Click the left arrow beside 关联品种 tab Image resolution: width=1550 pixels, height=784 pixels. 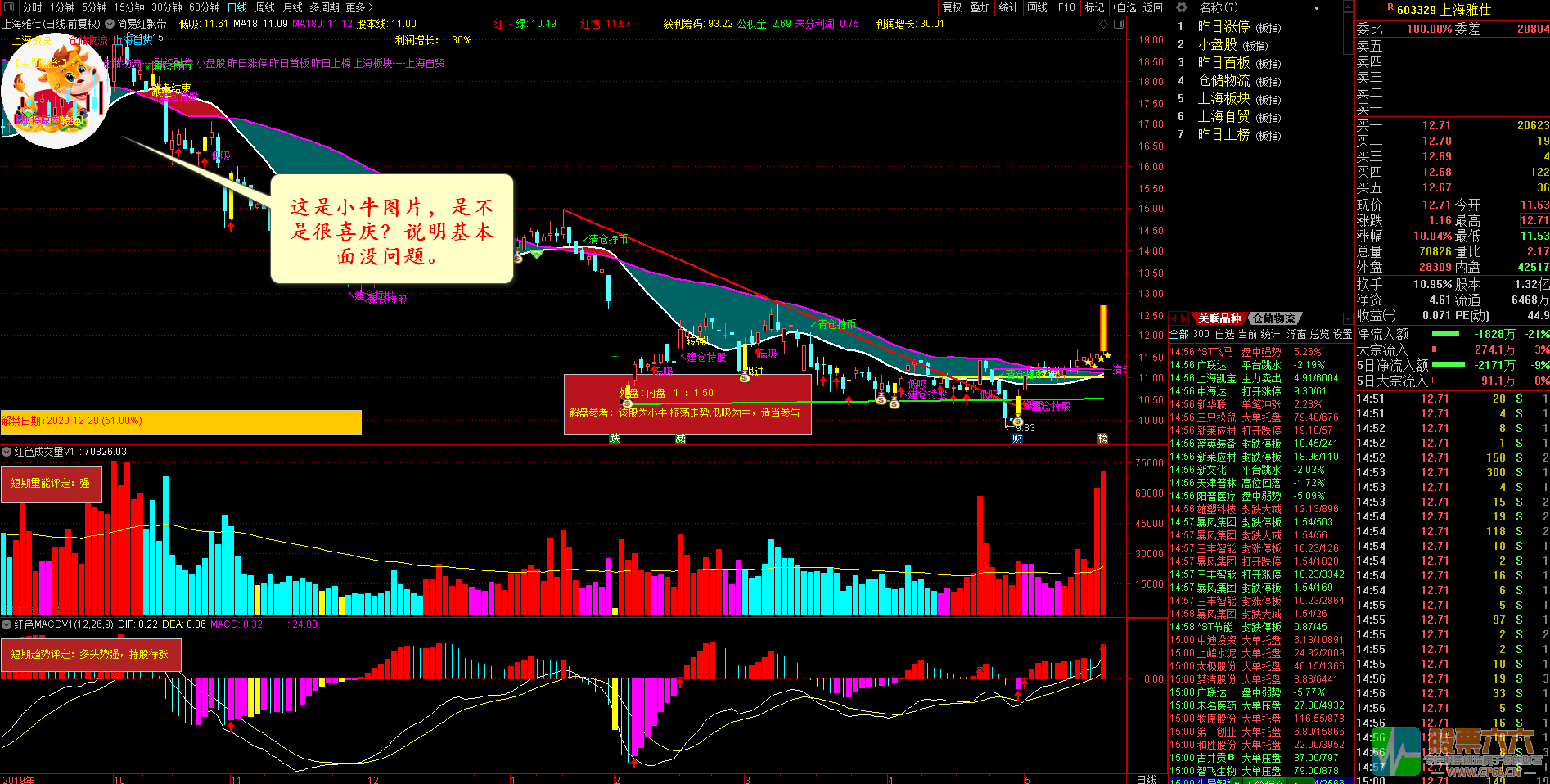pos(1174,319)
